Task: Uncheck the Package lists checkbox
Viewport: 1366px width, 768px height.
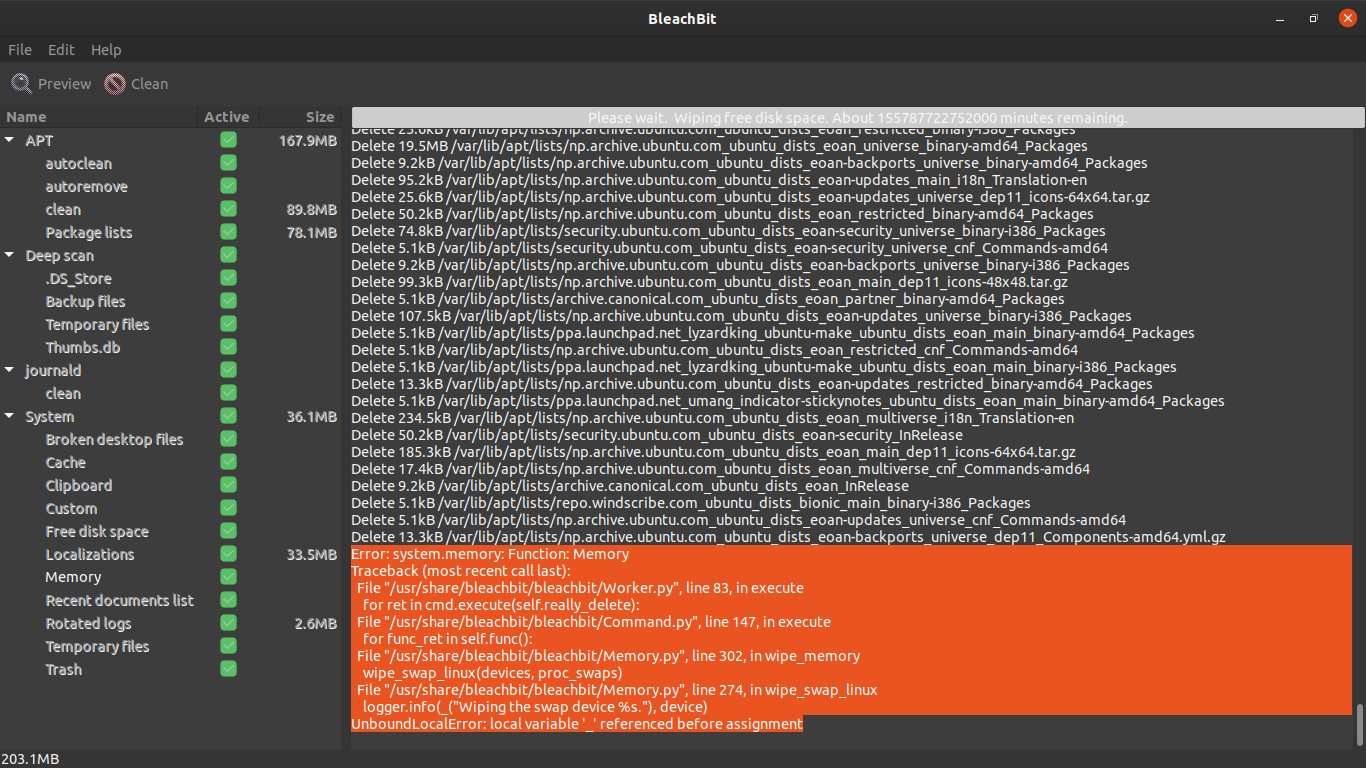Action: 228,232
